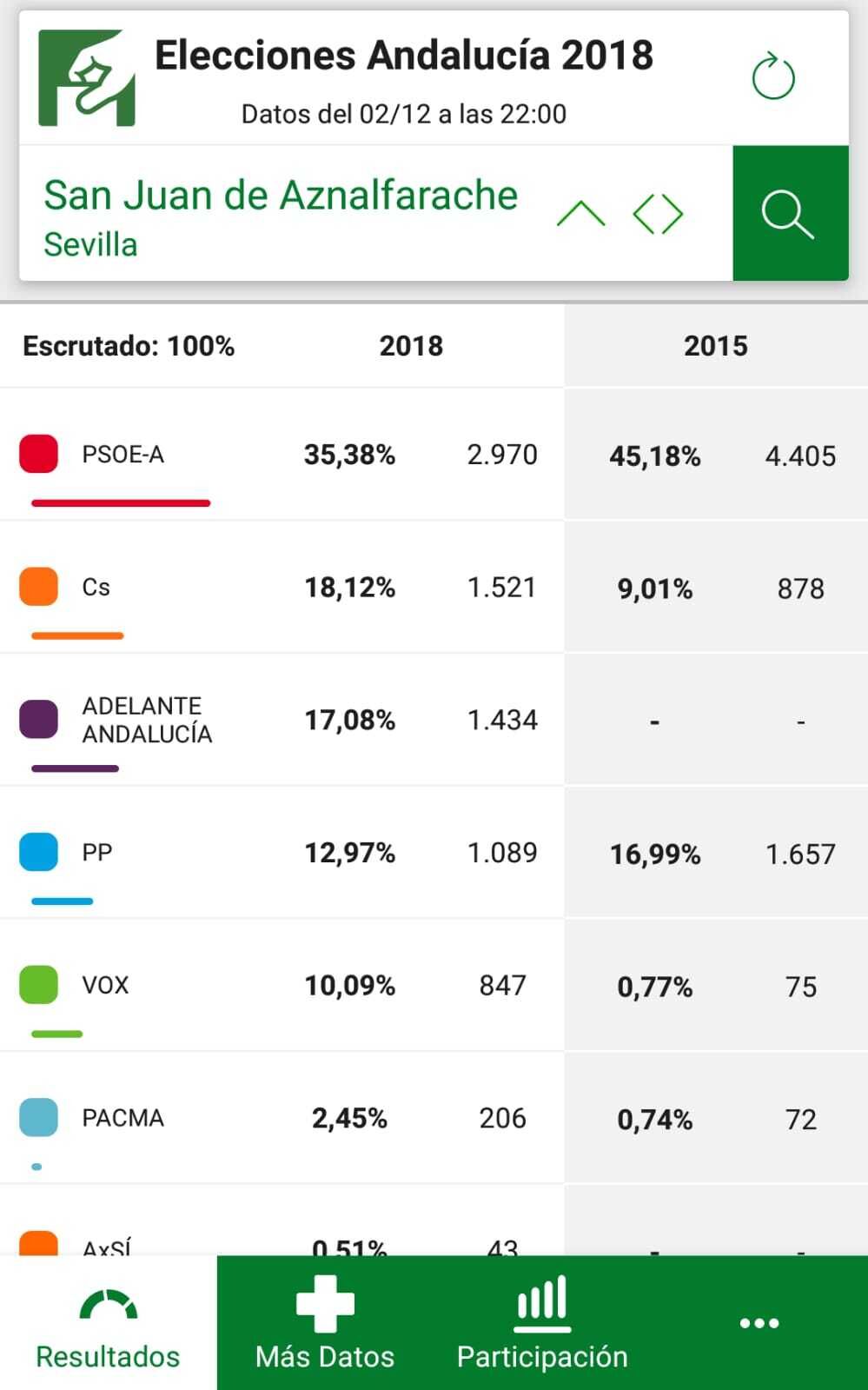Image resolution: width=868 pixels, height=1390 pixels.
Task: Select San Juan de Aznalfarache title
Action: click(x=281, y=196)
